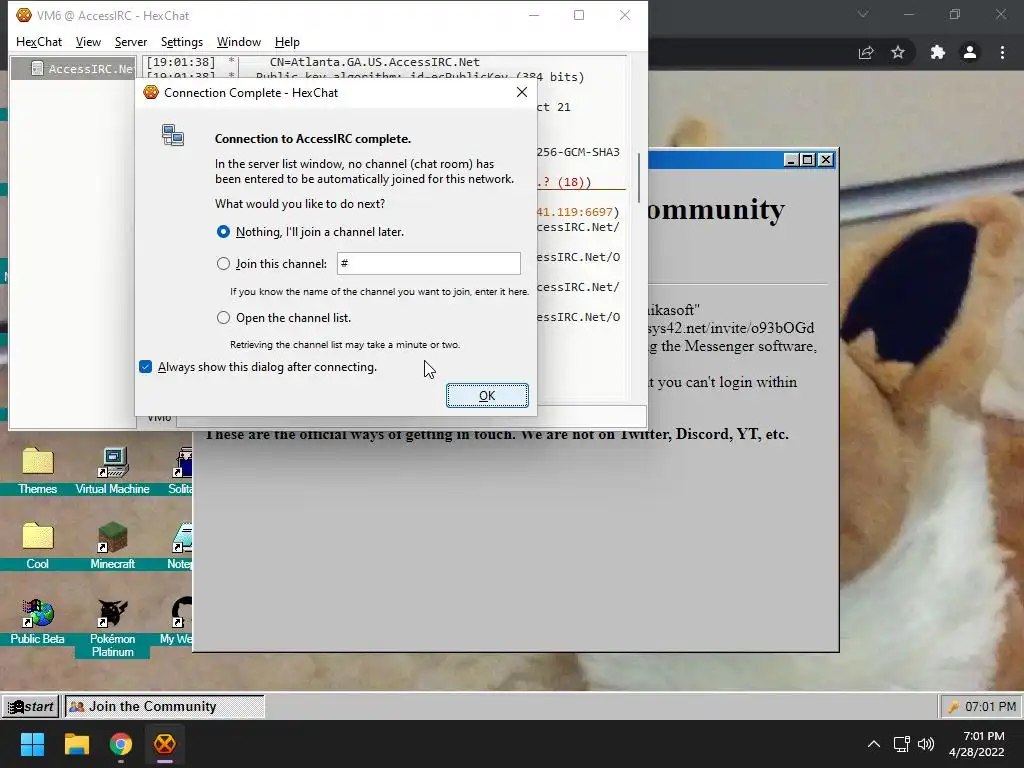Click HexChat scrollbar in chat log
The width and height of the screenshot is (1024, 768).
click(638, 178)
